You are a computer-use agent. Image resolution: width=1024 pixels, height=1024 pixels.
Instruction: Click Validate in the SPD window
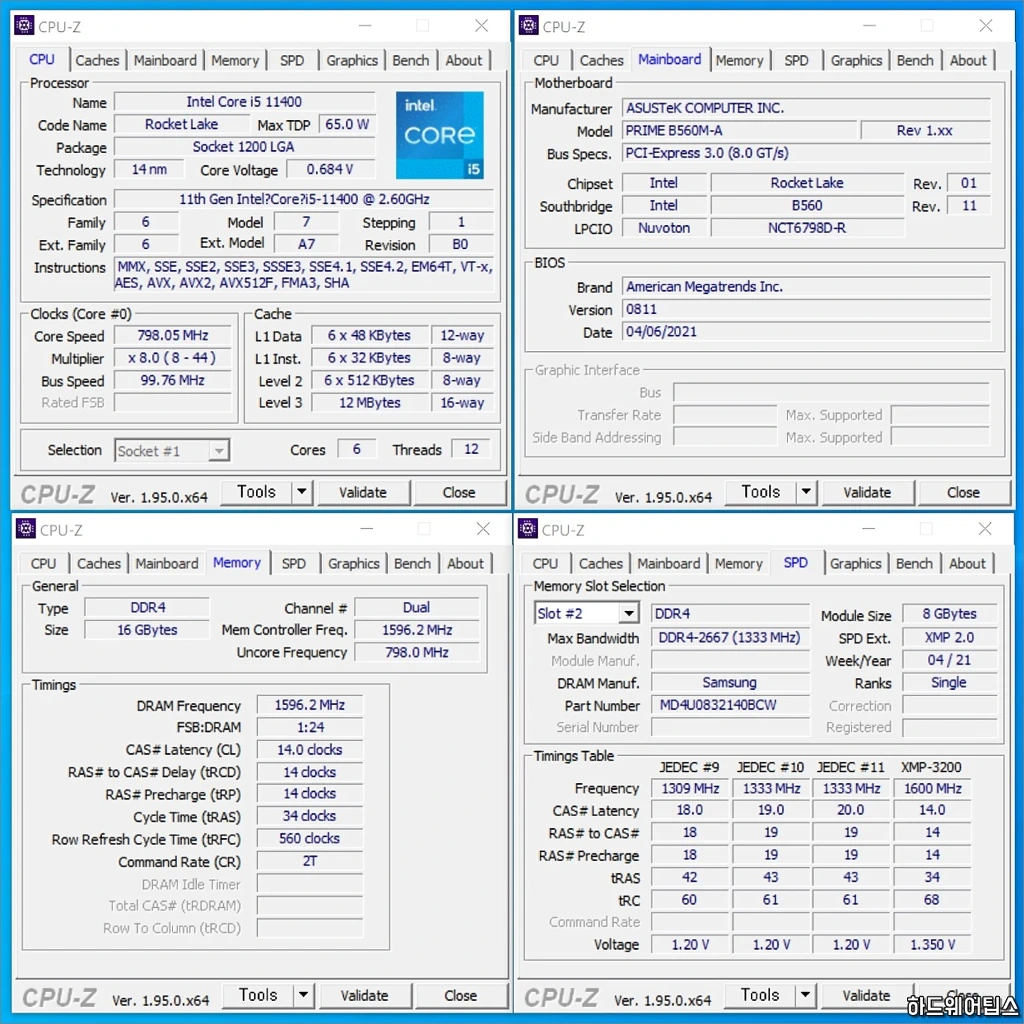[867, 995]
